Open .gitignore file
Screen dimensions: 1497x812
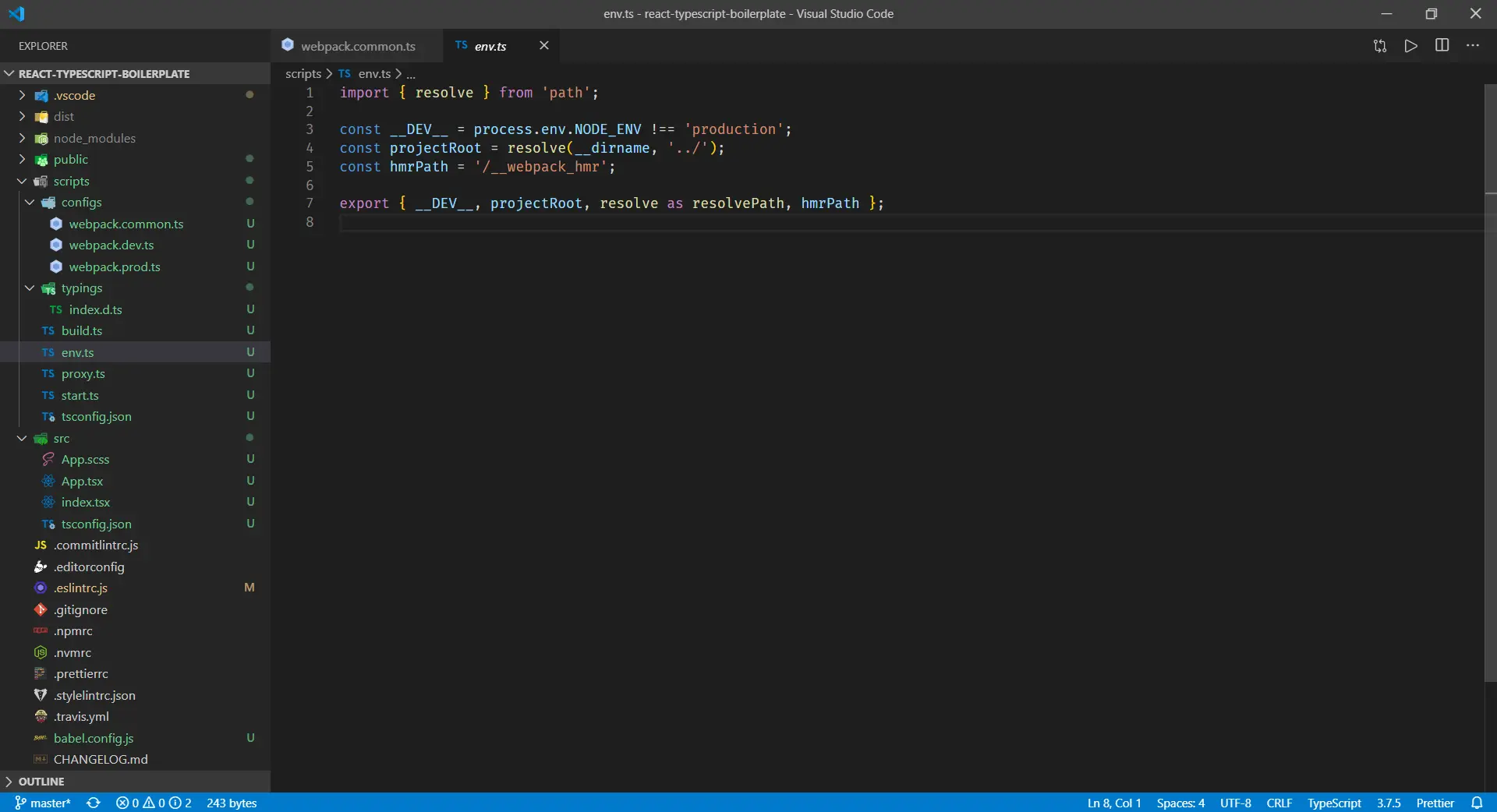[135, 609]
